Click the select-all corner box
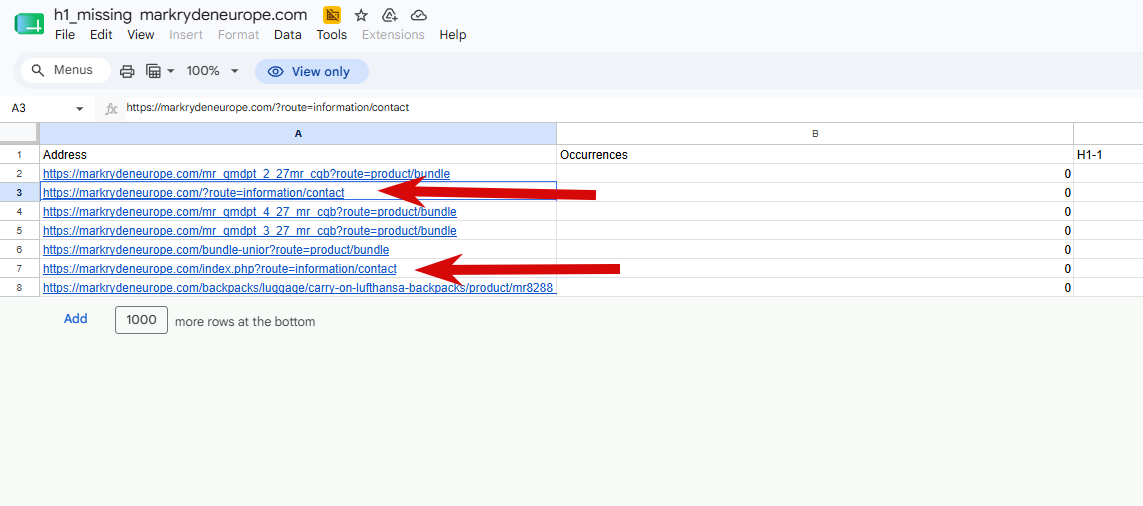Viewport: 1143px width, 506px height. coord(20,133)
